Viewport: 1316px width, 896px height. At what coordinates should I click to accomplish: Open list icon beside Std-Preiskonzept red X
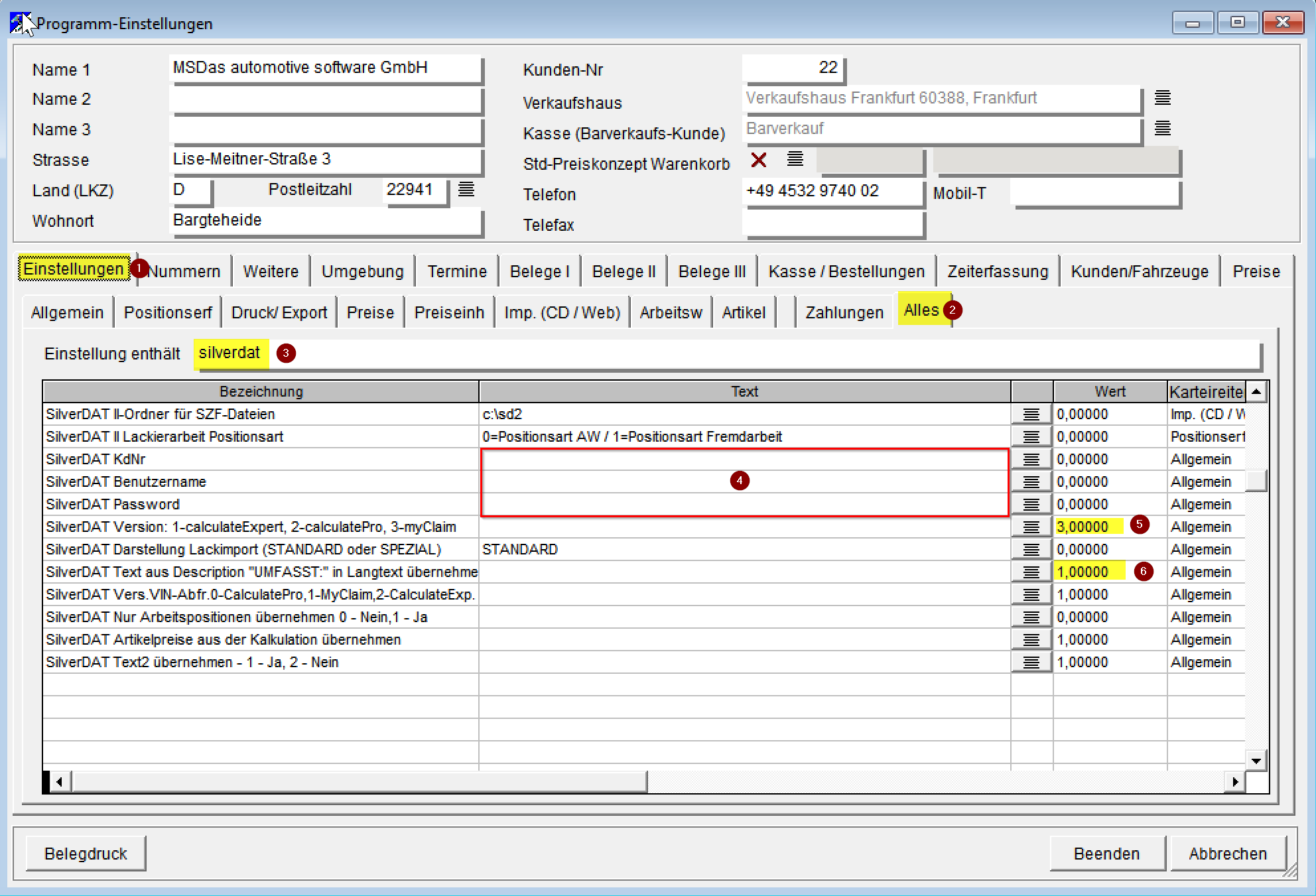click(x=795, y=159)
